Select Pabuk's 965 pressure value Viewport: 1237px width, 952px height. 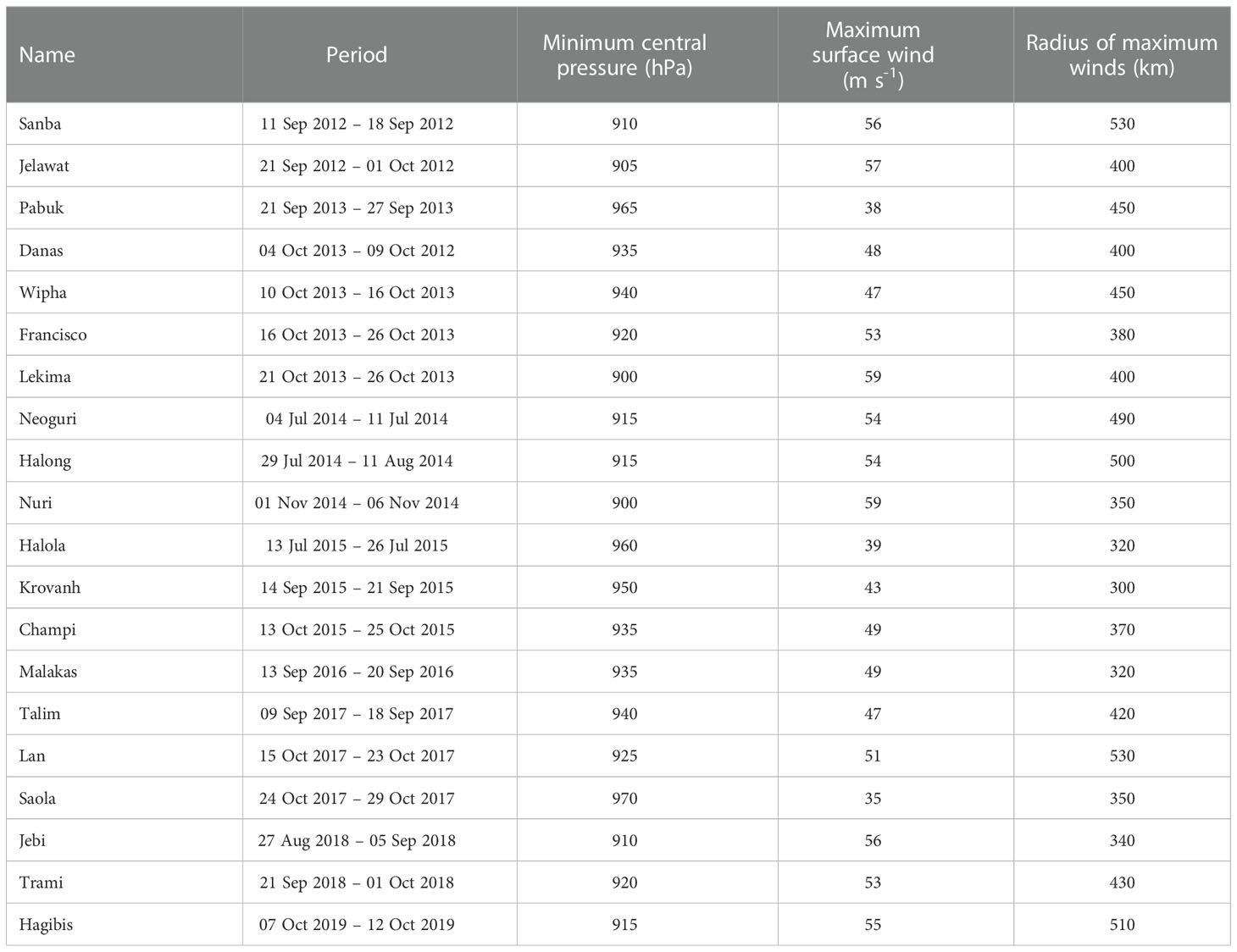coord(624,208)
